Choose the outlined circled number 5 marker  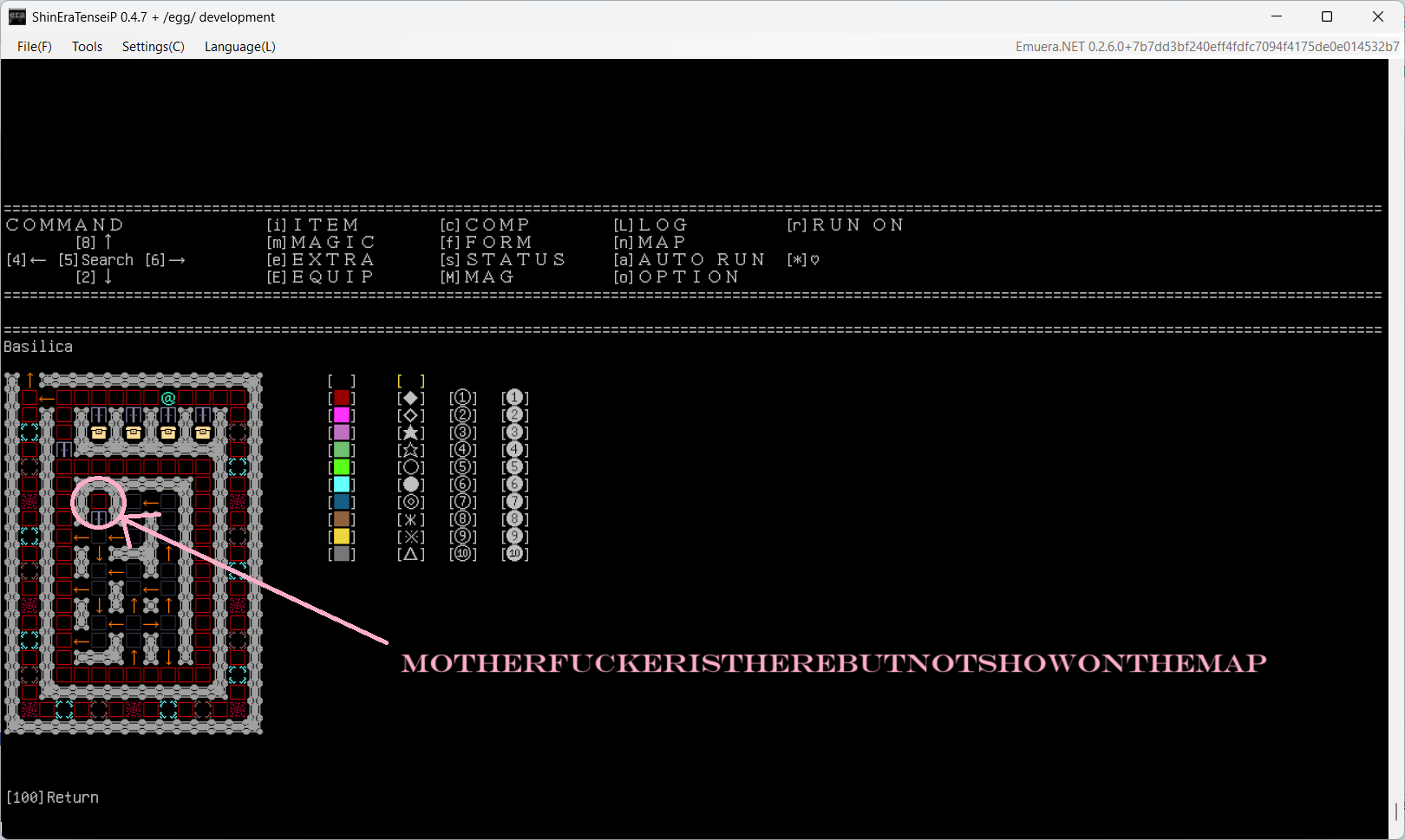[x=463, y=467]
